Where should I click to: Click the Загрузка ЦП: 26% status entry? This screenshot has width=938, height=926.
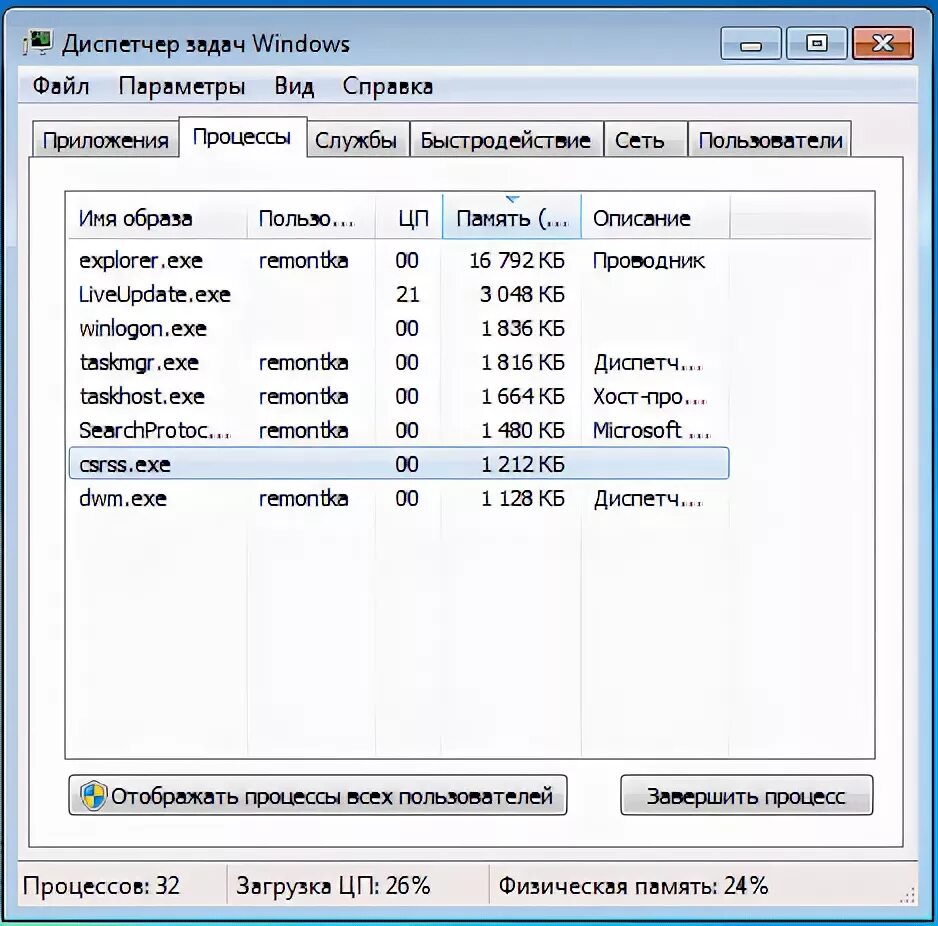[x=333, y=885]
